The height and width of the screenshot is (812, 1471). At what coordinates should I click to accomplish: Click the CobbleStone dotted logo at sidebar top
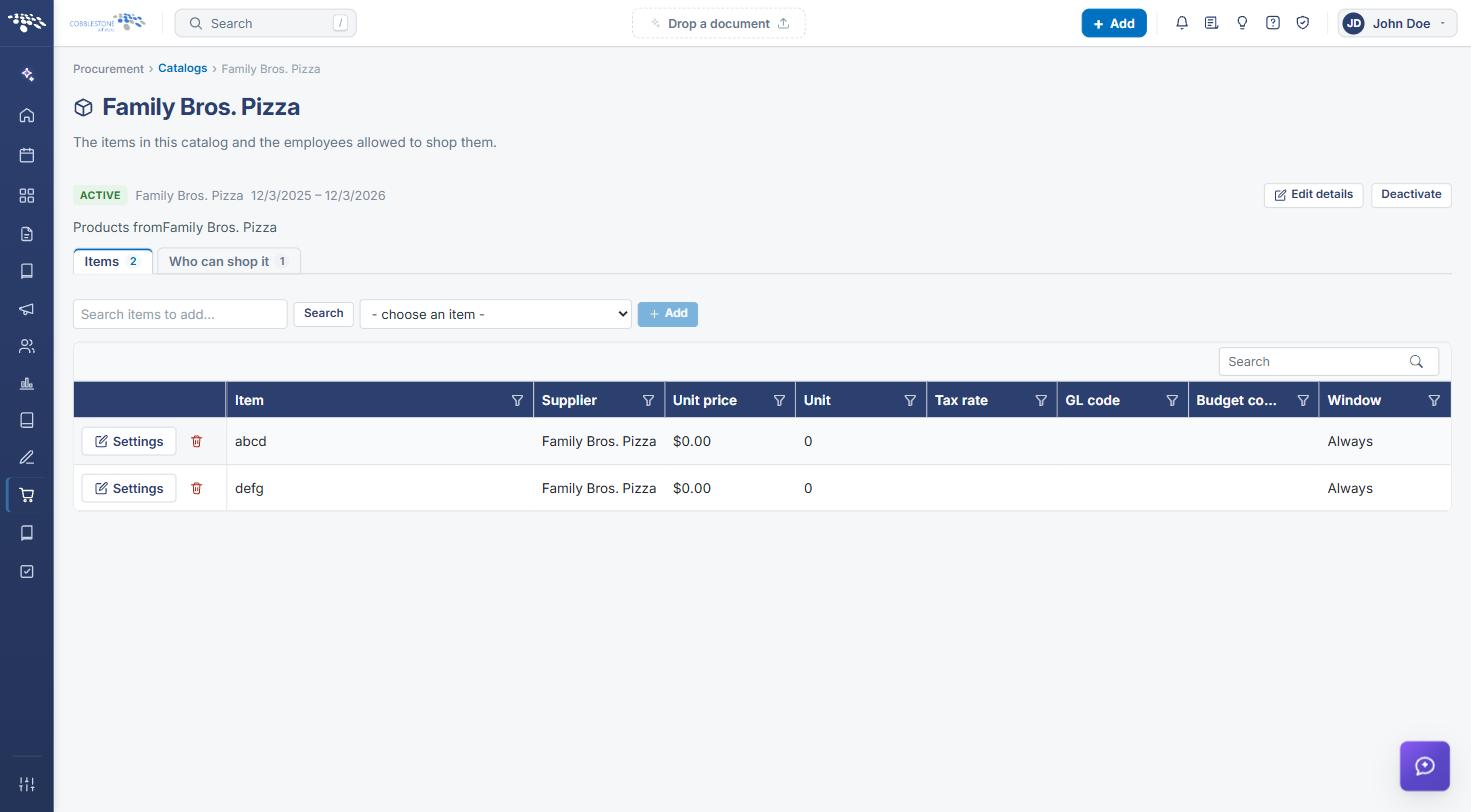click(27, 22)
